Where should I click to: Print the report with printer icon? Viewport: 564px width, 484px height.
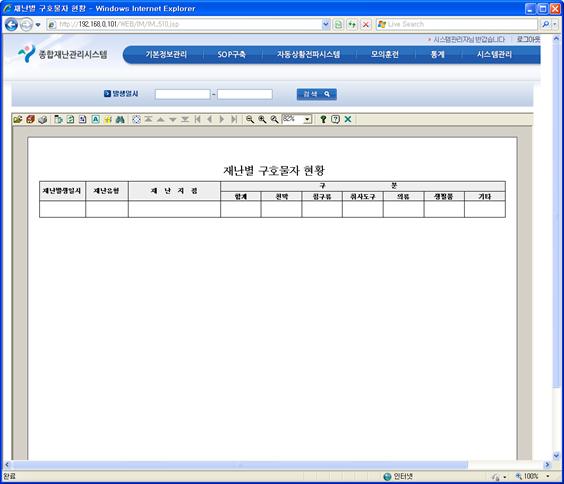pyautogui.click(x=42, y=119)
